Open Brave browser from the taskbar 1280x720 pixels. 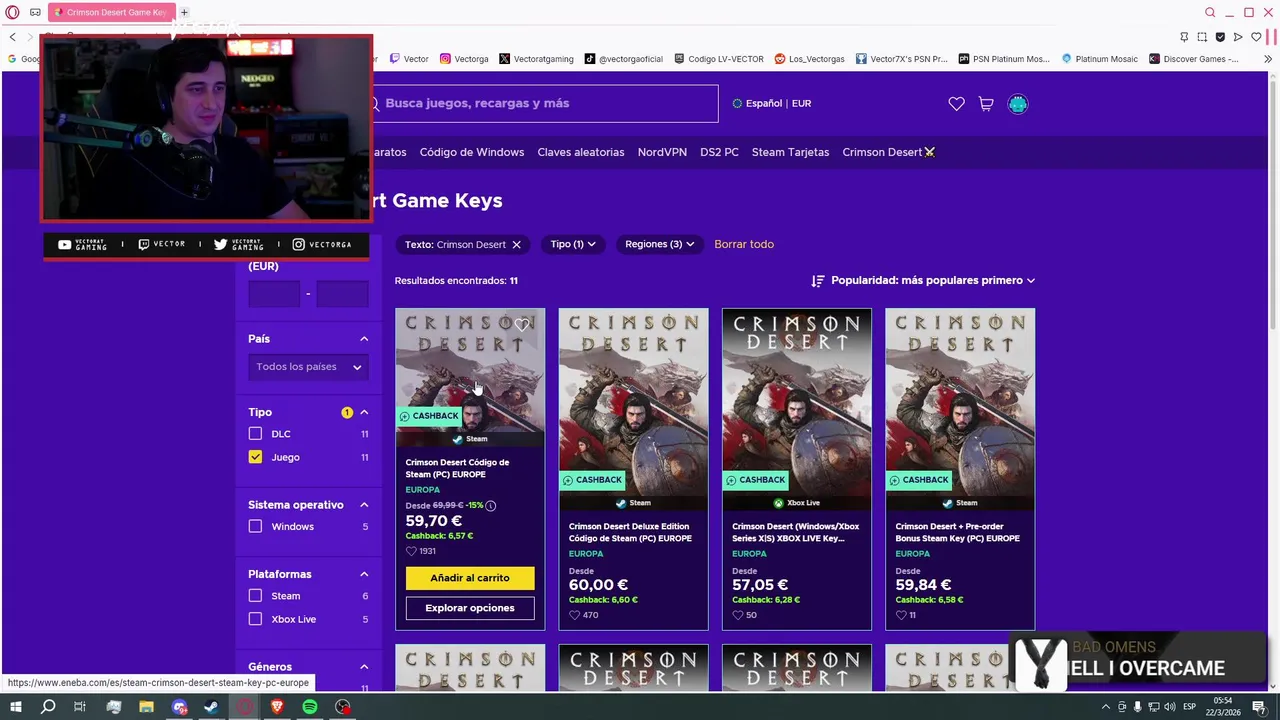[277, 707]
